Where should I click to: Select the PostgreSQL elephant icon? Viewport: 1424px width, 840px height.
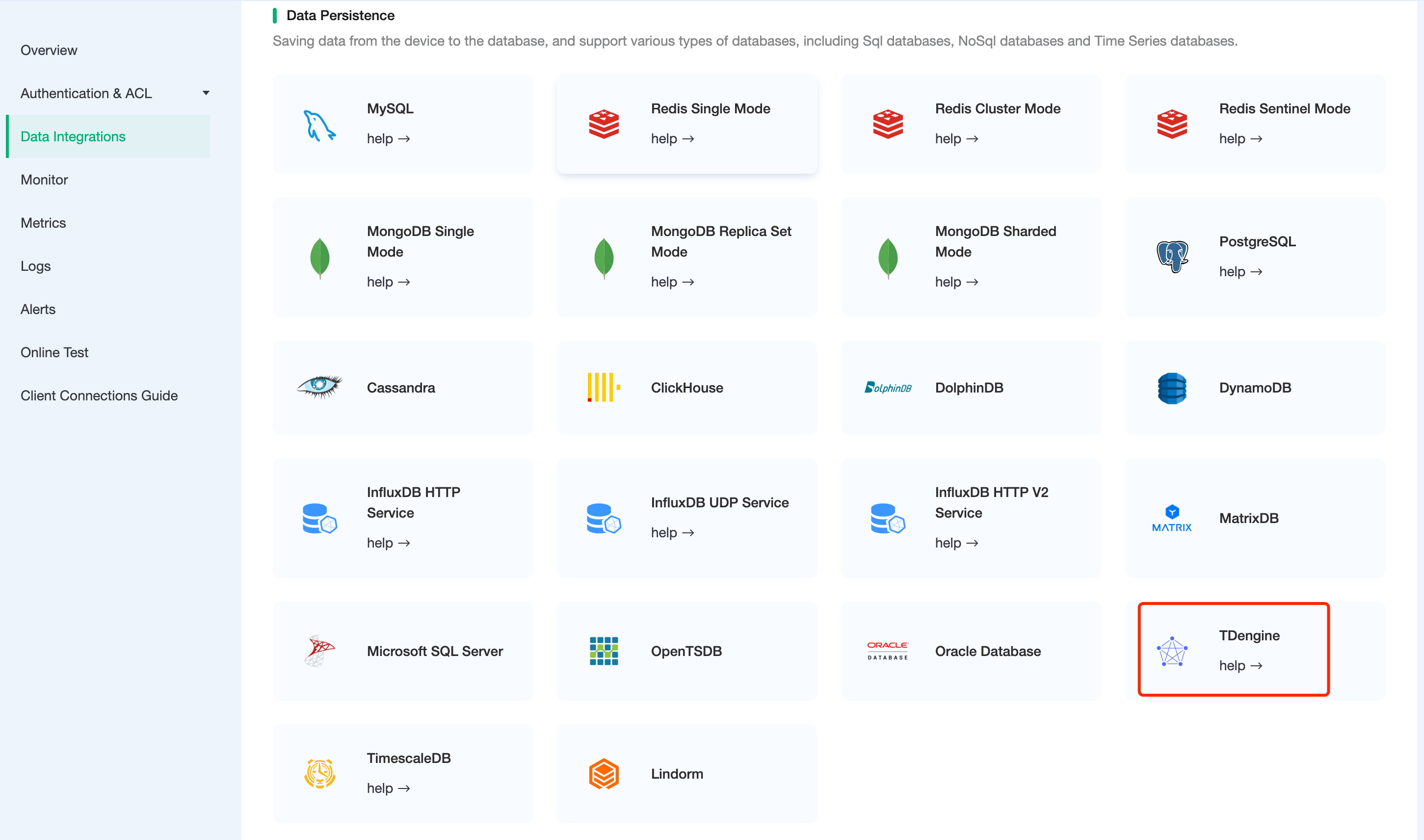click(1172, 257)
